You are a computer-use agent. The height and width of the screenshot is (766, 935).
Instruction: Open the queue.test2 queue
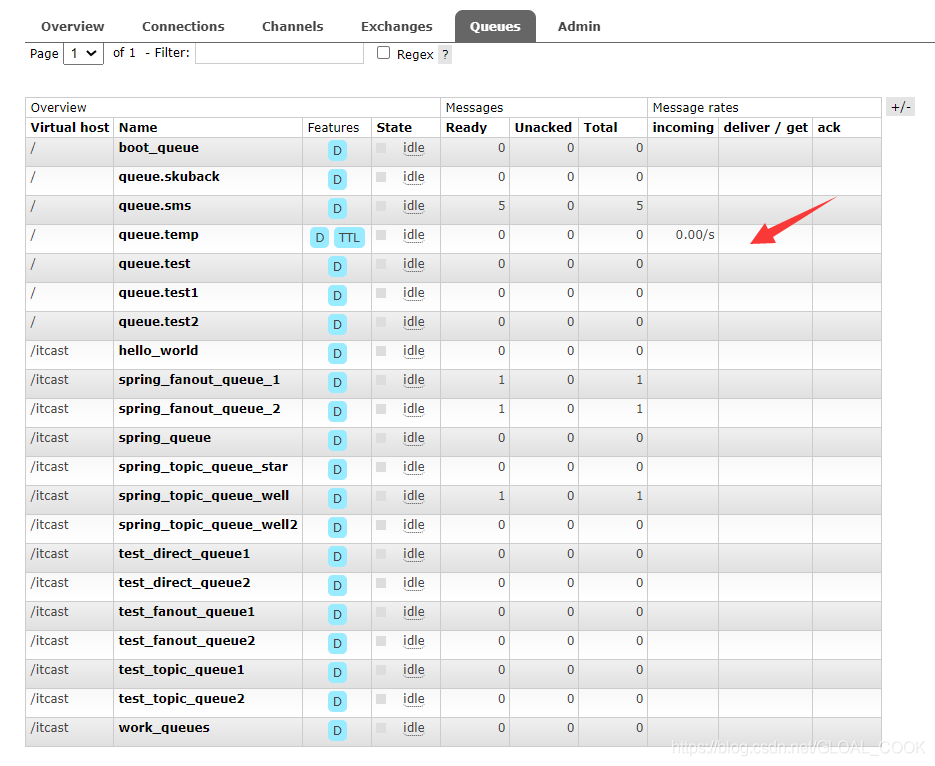point(159,322)
